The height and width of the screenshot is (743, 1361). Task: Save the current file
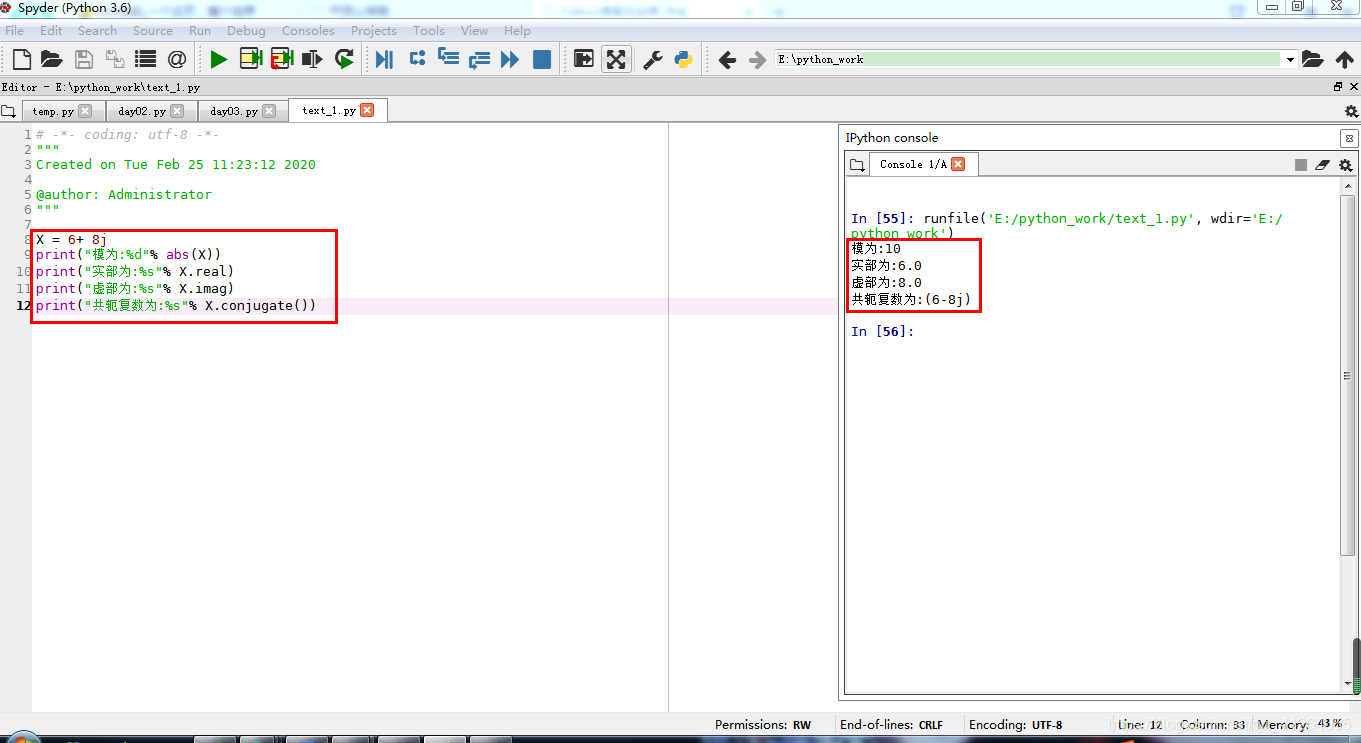(84, 60)
